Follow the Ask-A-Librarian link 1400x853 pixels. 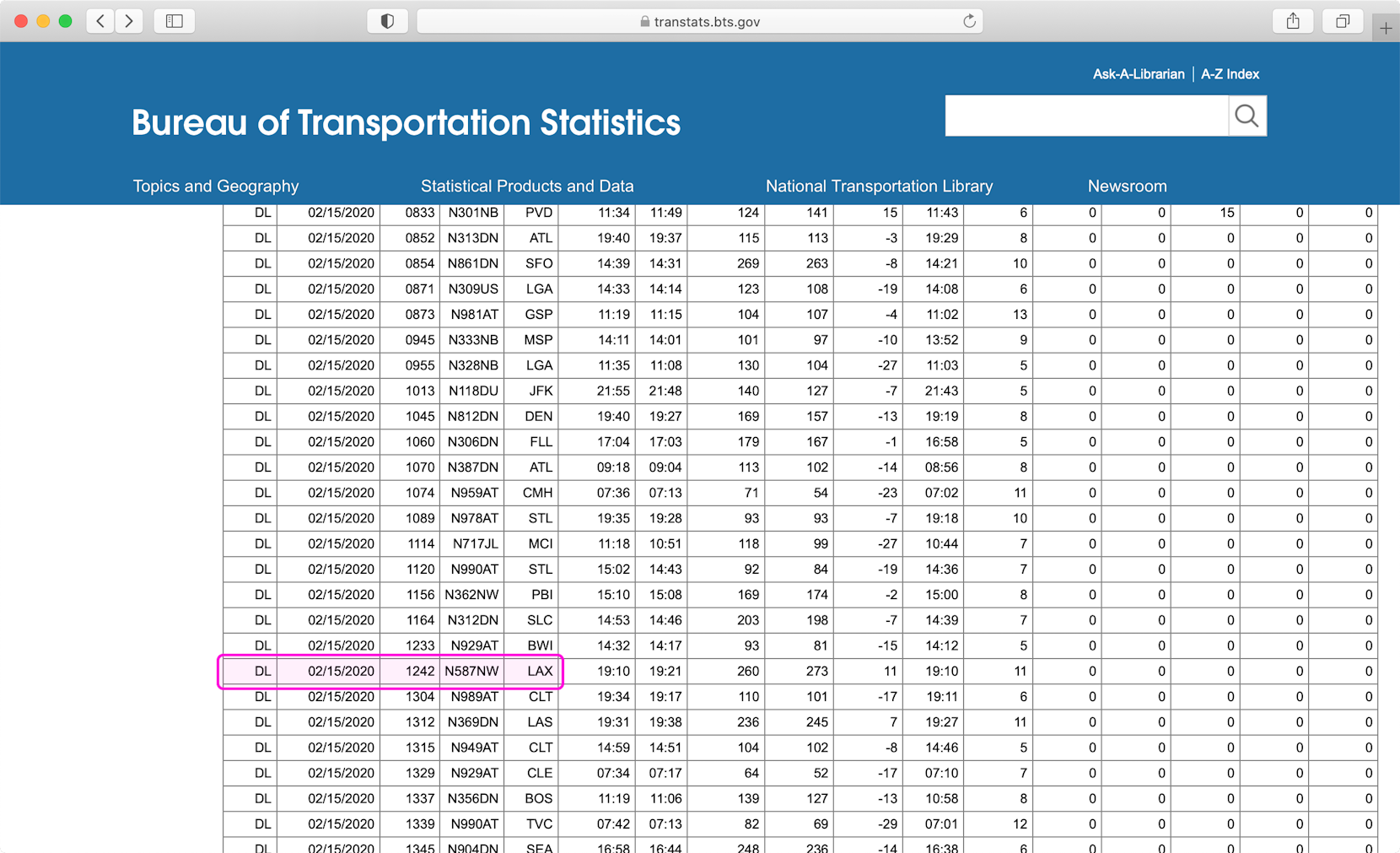1139,74
